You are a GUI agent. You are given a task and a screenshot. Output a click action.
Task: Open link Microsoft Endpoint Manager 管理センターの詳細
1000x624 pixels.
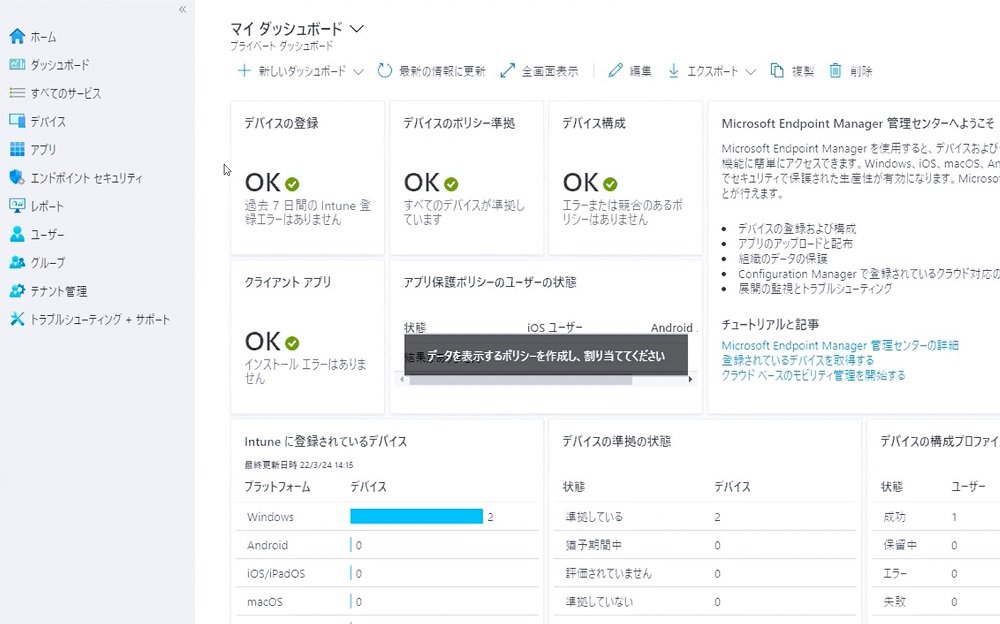pyautogui.click(x=840, y=345)
